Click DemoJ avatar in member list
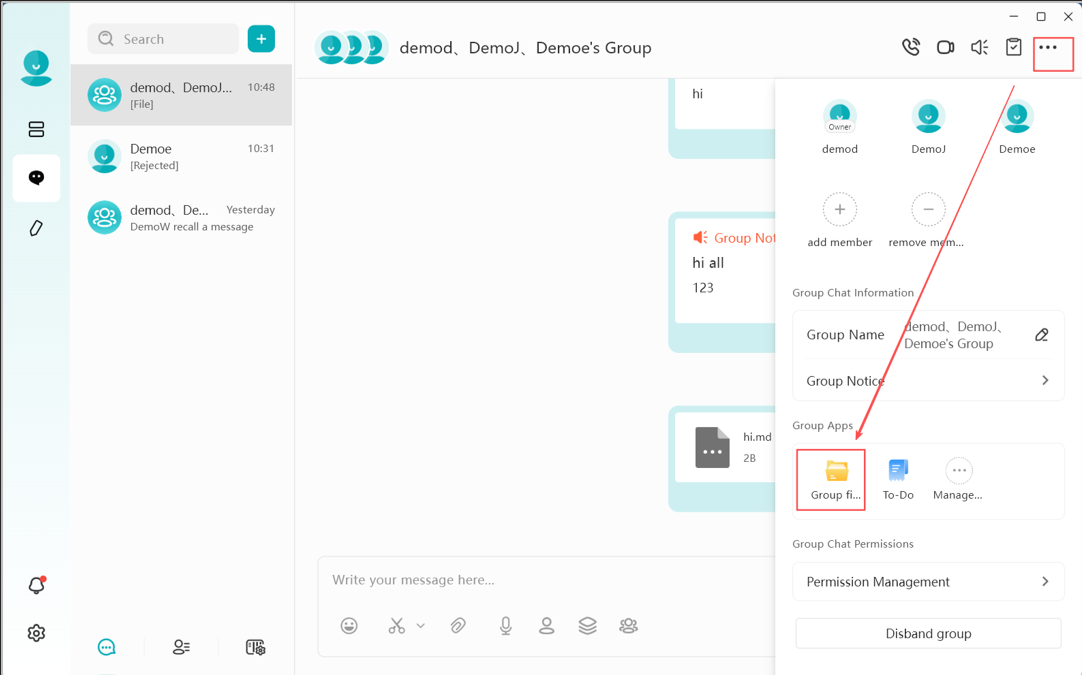The width and height of the screenshot is (1082, 675). 928,116
